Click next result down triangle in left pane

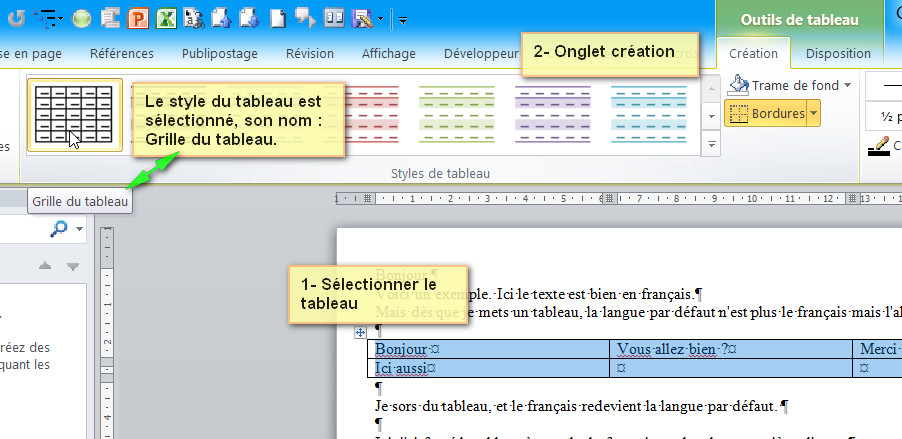coord(72,266)
